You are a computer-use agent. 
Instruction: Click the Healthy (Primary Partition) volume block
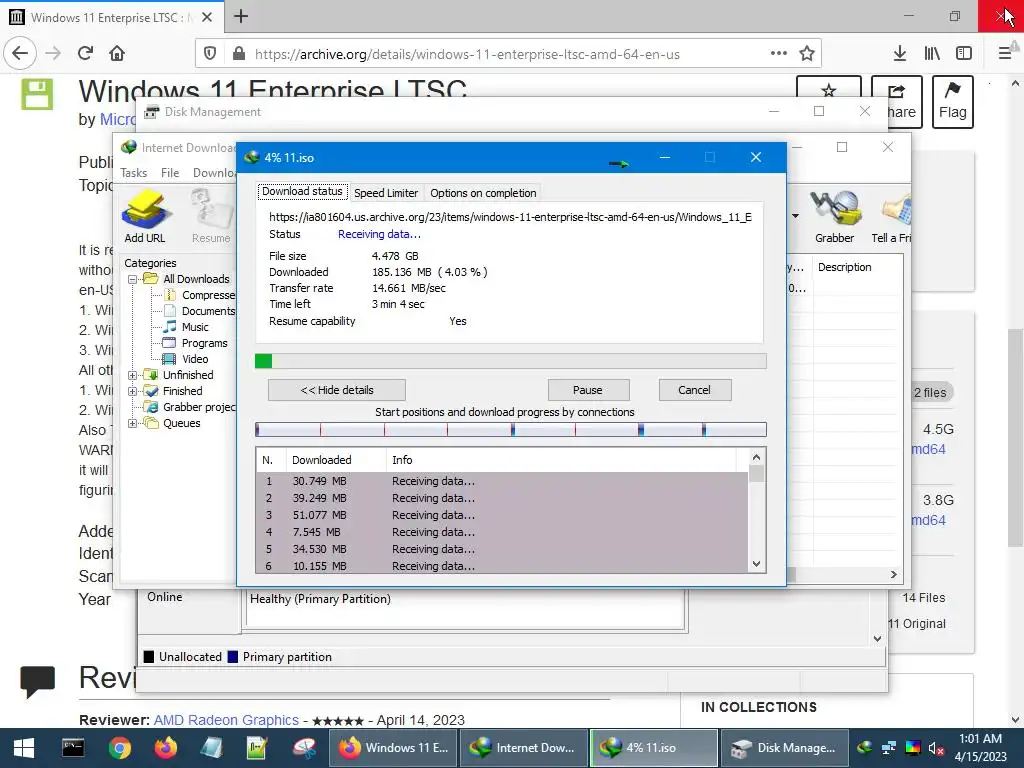(x=465, y=609)
